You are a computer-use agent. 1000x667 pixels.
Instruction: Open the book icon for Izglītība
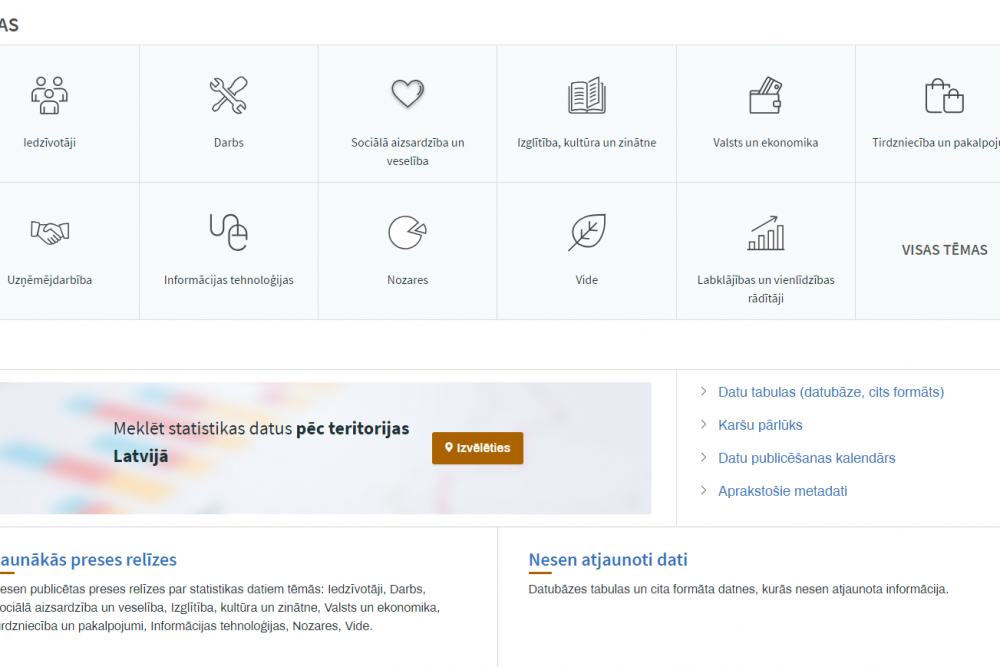coord(587,95)
